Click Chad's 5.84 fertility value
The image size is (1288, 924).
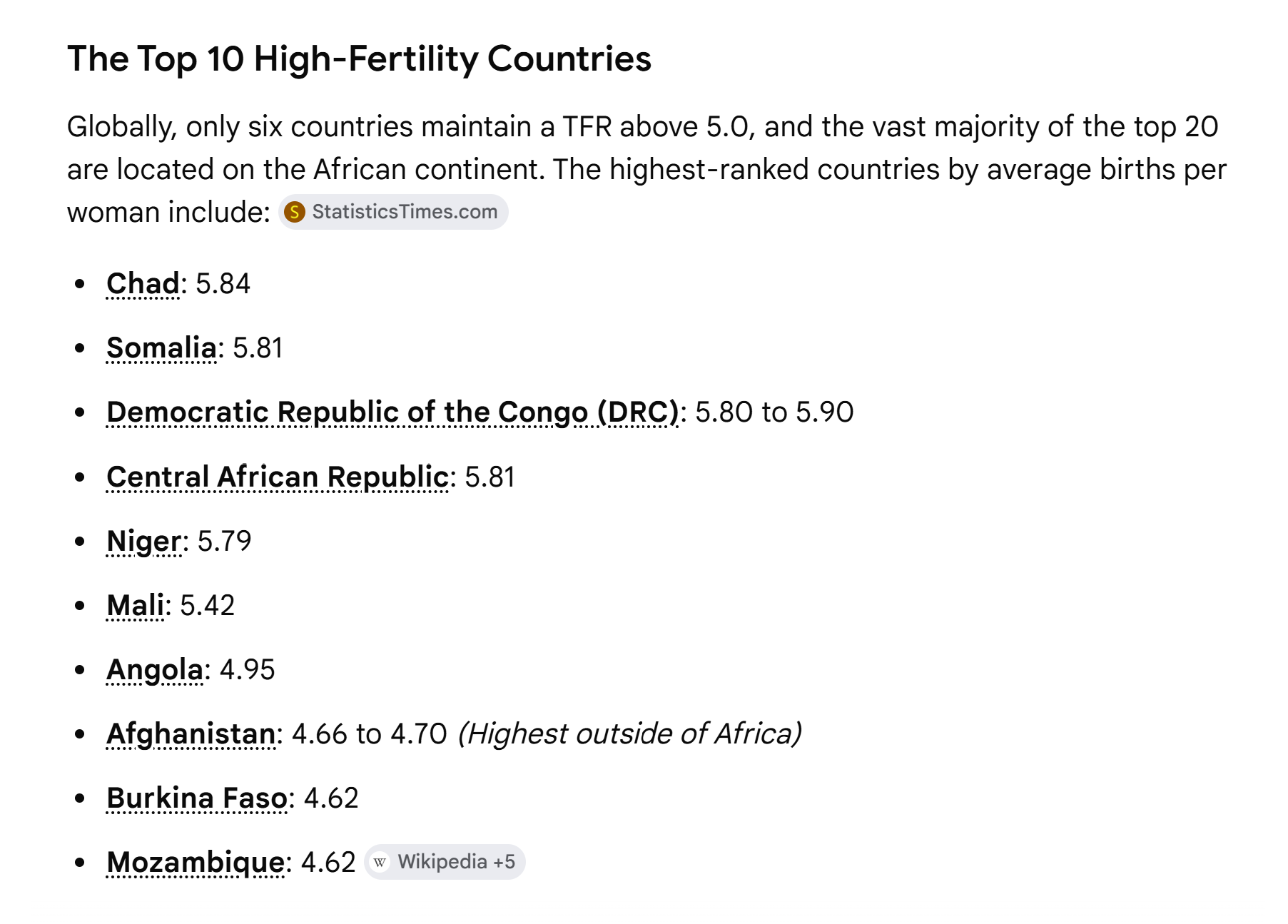(x=223, y=283)
